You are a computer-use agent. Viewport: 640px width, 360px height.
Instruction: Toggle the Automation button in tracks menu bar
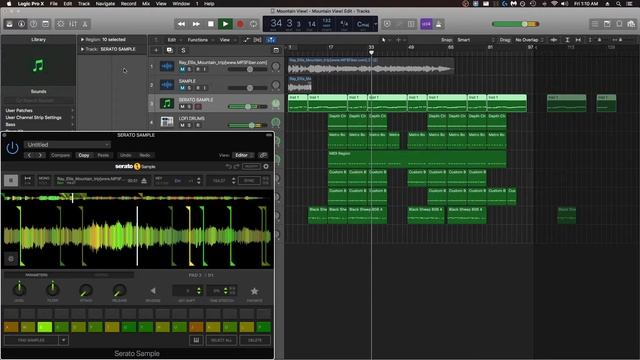click(246, 40)
